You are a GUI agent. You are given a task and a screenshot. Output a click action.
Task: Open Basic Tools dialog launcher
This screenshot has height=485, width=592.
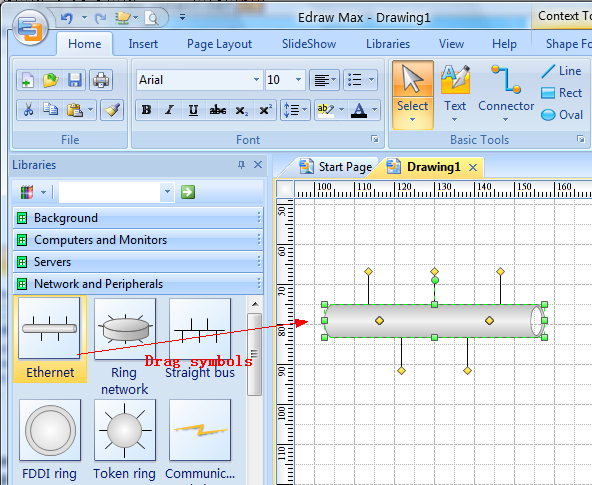(x=581, y=139)
